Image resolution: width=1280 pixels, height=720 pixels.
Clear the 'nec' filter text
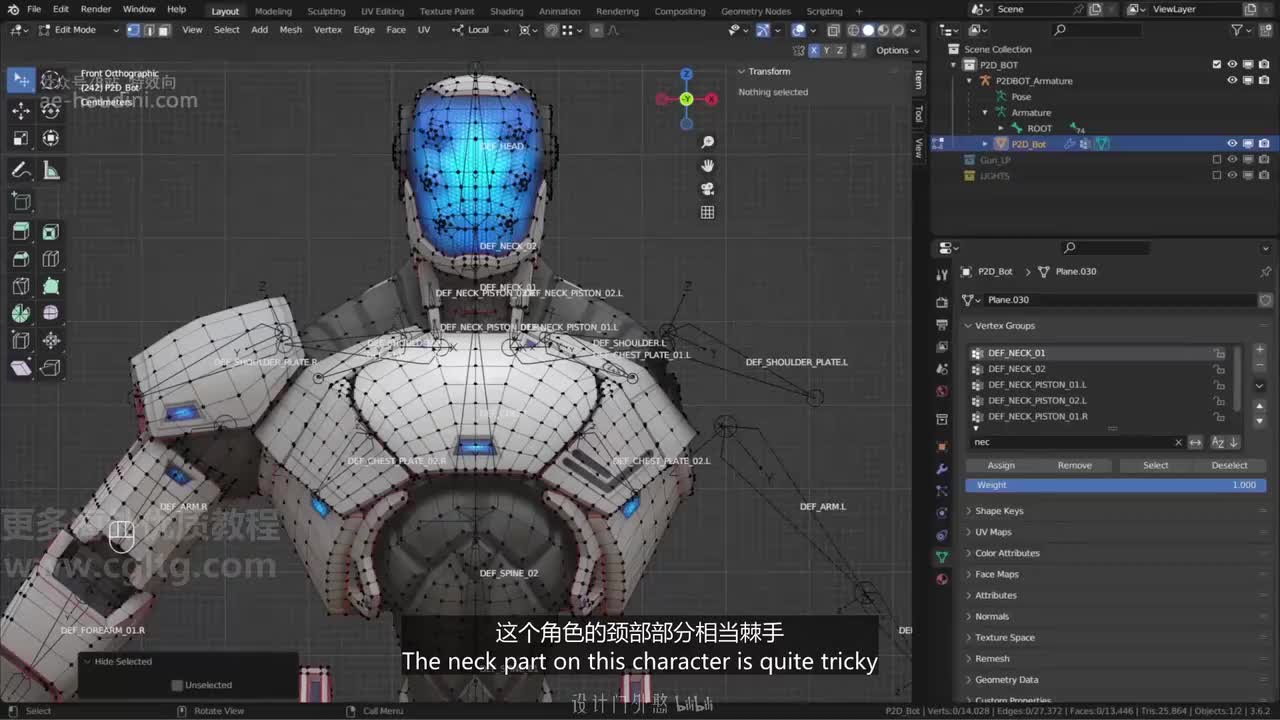tap(1178, 442)
